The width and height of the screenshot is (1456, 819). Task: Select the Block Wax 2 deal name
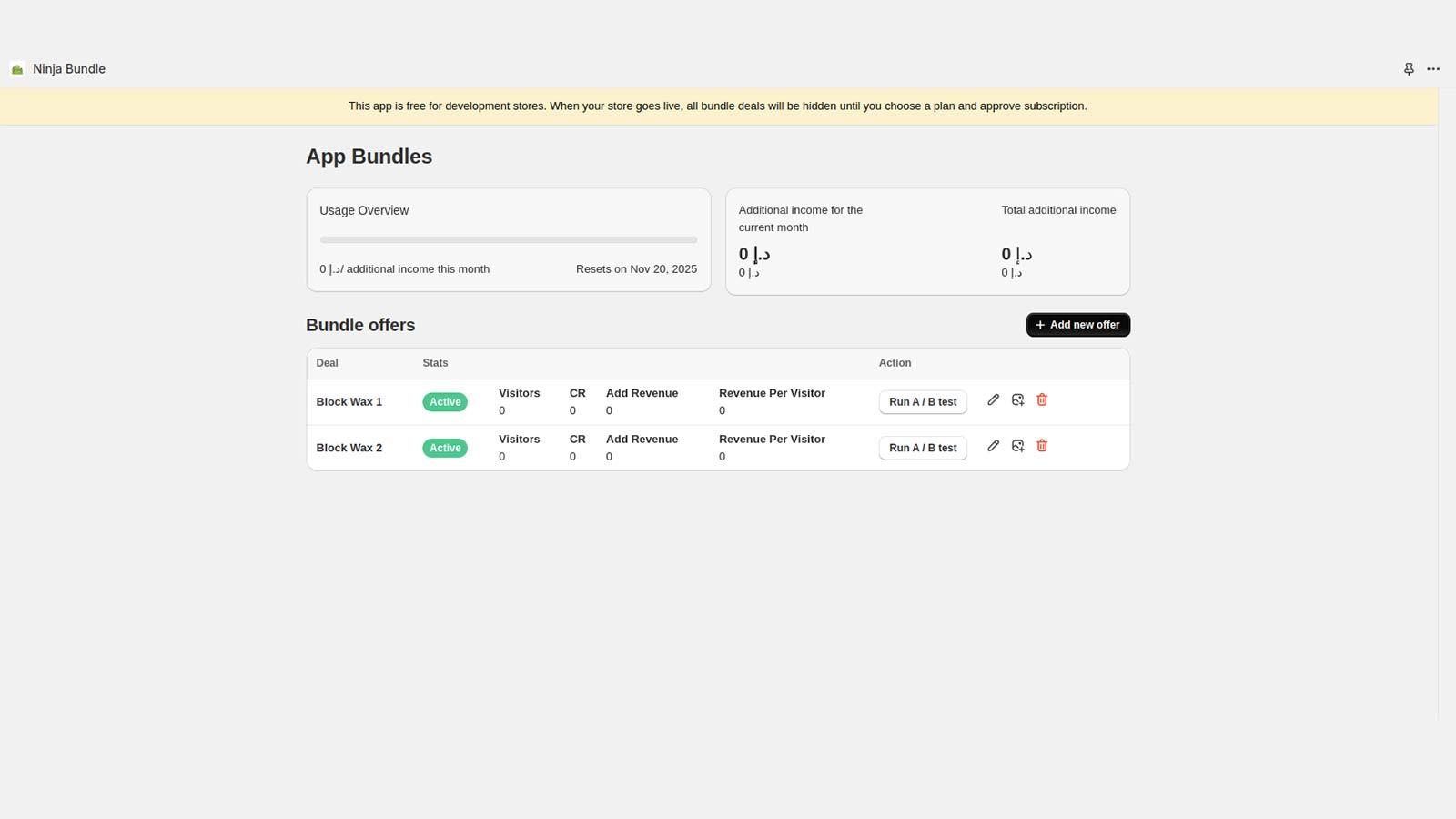pyautogui.click(x=349, y=447)
